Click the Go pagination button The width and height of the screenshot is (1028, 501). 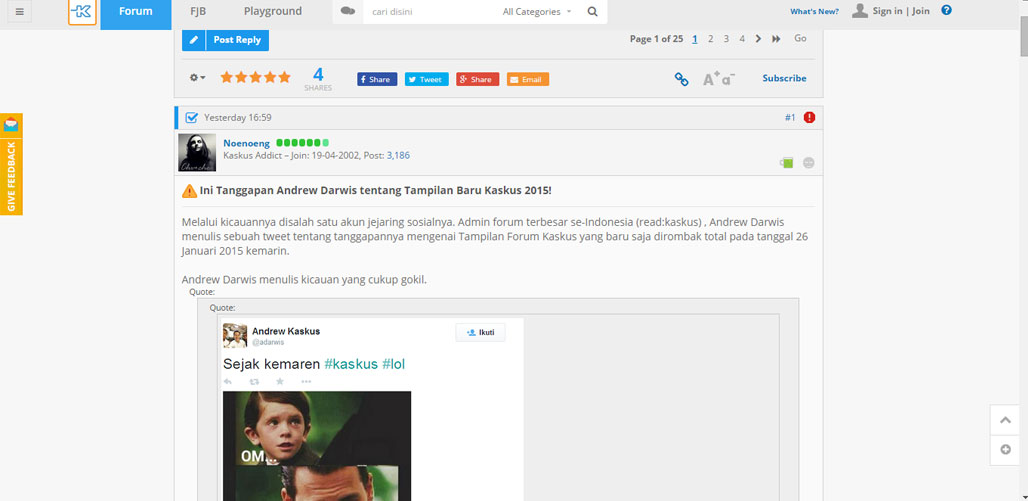801,39
